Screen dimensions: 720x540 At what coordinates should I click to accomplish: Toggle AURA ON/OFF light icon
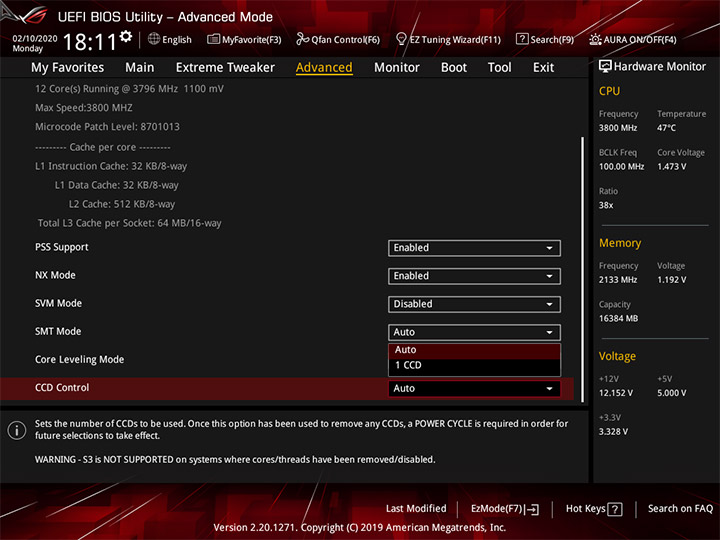(595, 39)
